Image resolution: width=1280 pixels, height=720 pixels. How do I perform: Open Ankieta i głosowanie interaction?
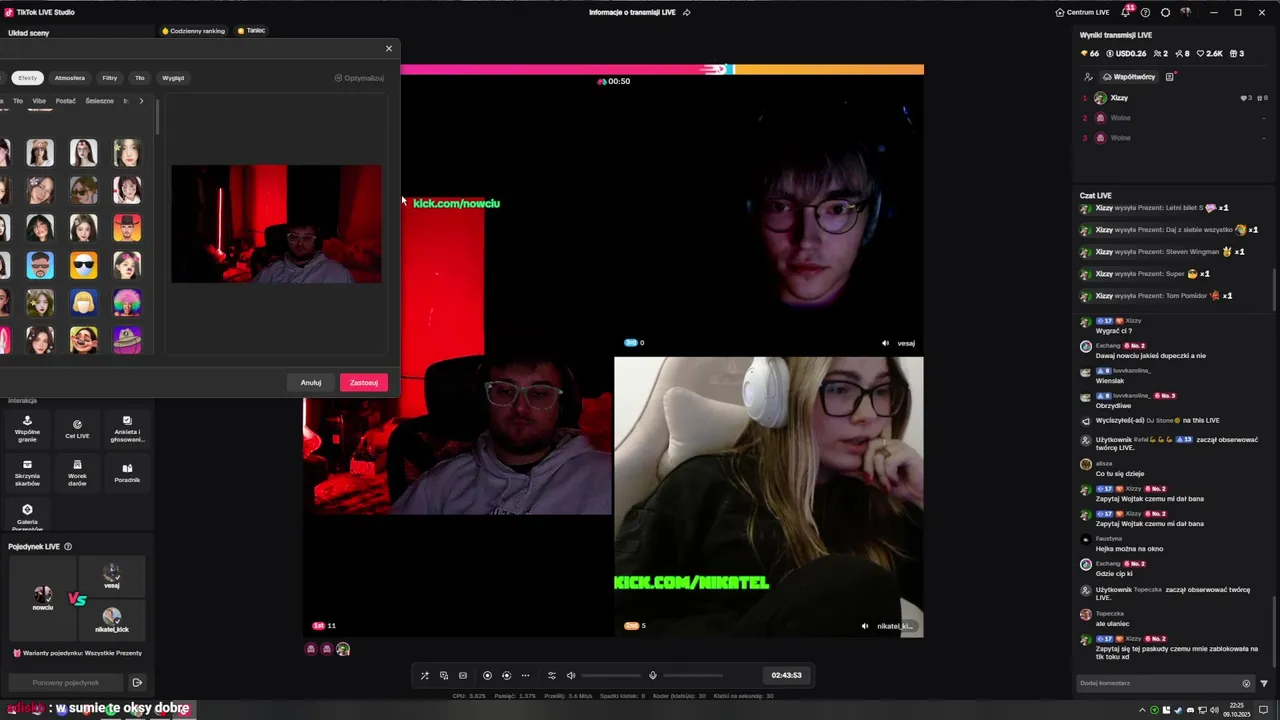(x=127, y=429)
